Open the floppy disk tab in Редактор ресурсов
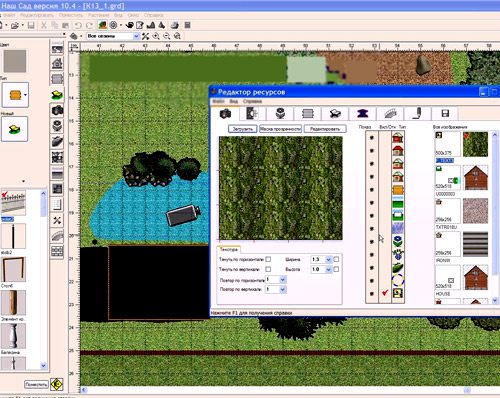This screenshot has width=500, height=398. click(445, 114)
